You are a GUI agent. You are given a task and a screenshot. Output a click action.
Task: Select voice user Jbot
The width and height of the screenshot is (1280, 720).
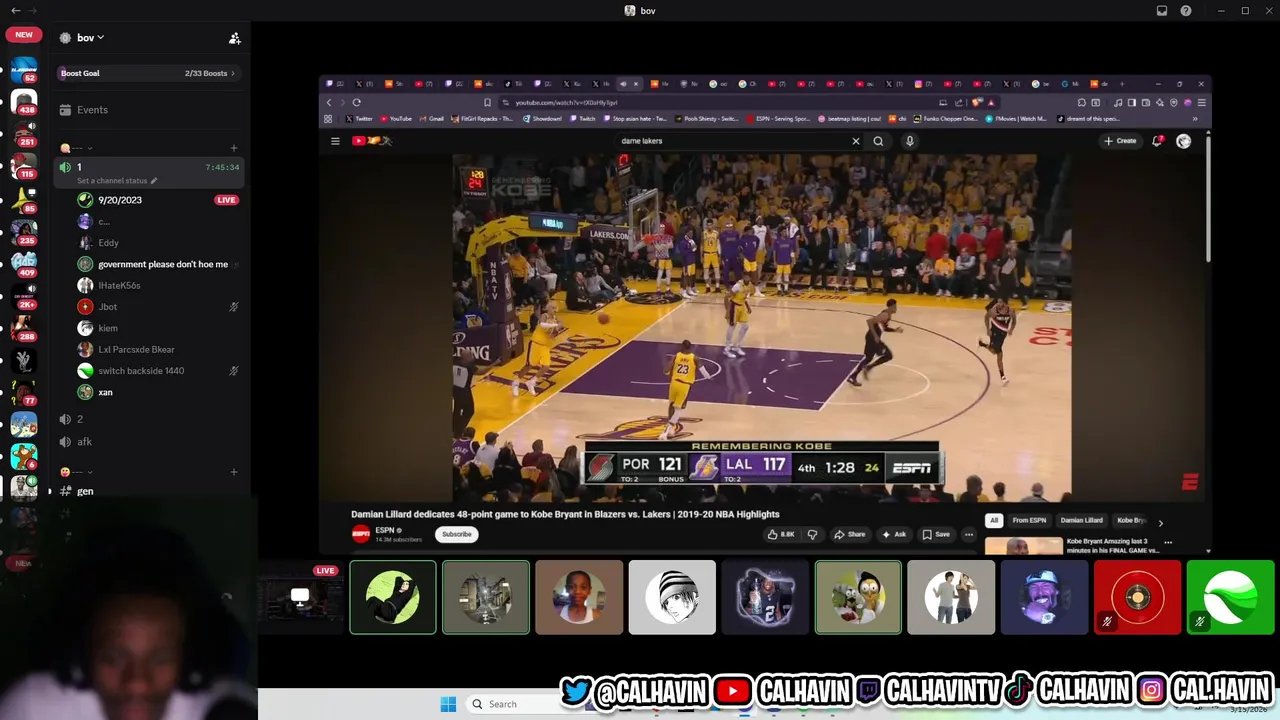(107, 307)
